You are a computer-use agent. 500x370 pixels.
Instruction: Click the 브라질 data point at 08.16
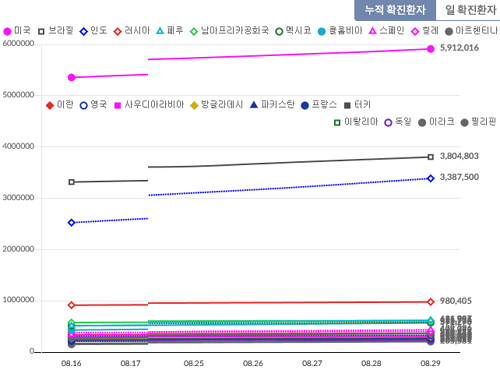click(71, 182)
